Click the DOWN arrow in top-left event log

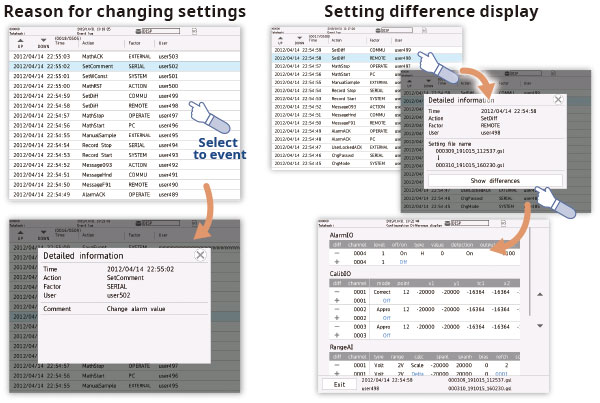pyautogui.click(x=43, y=43)
